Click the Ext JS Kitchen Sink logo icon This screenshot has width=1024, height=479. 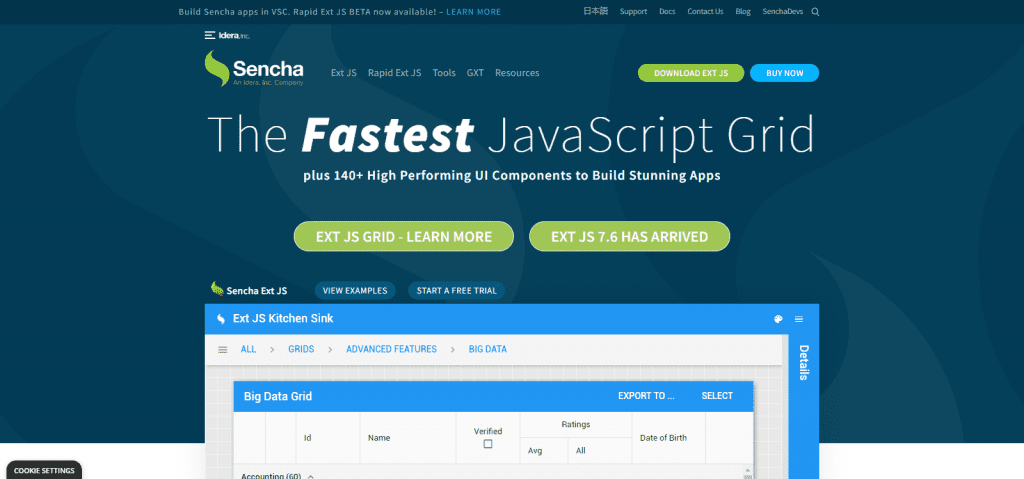(x=220, y=319)
